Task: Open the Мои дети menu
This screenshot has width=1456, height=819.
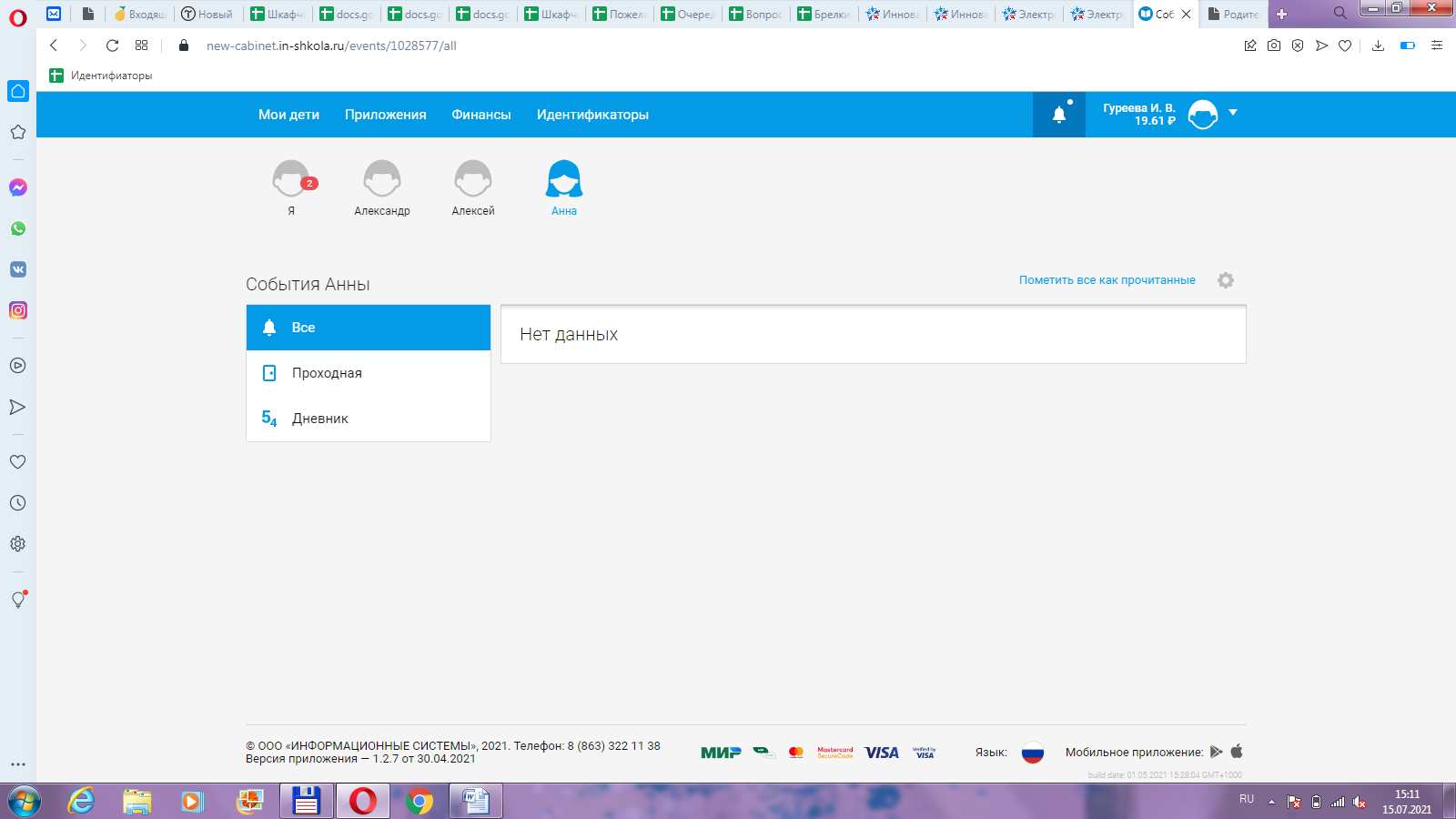Action: (288, 115)
